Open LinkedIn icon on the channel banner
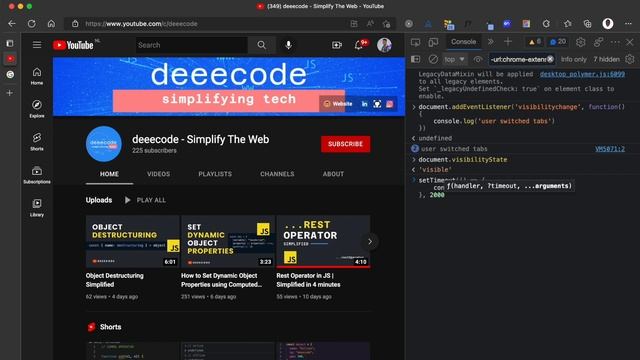640x360 pixels. pyautogui.click(x=364, y=104)
